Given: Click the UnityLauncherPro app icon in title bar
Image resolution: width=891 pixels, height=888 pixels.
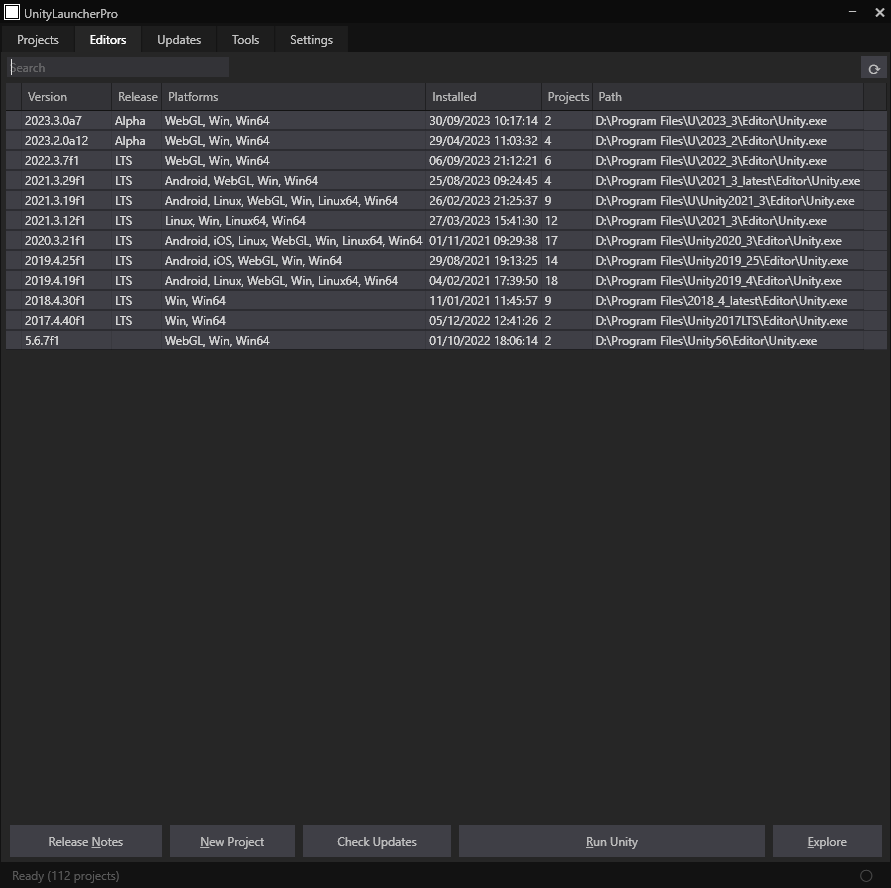Looking at the screenshot, I should tap(12, 12).
